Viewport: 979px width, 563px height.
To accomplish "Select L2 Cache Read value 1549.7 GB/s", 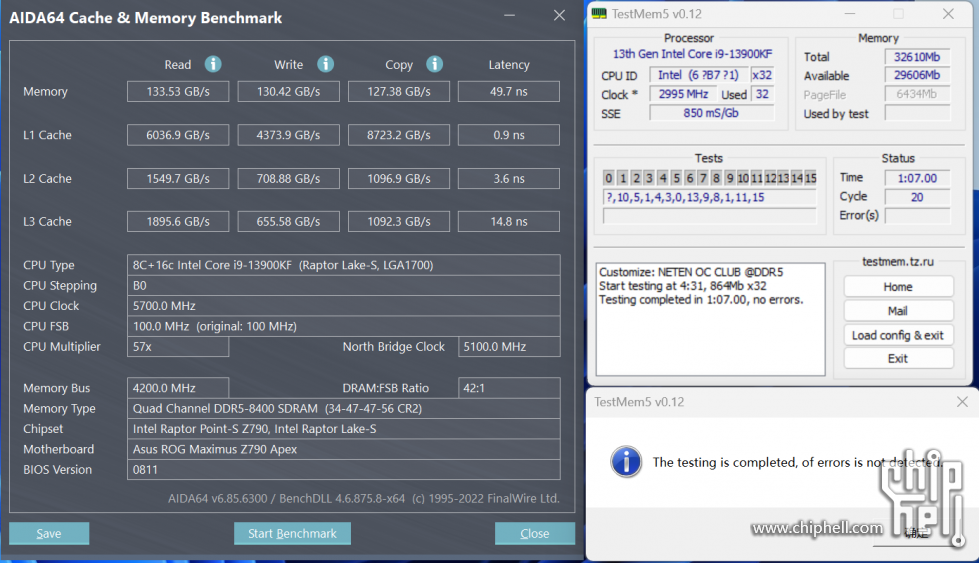I will point(178,179).
